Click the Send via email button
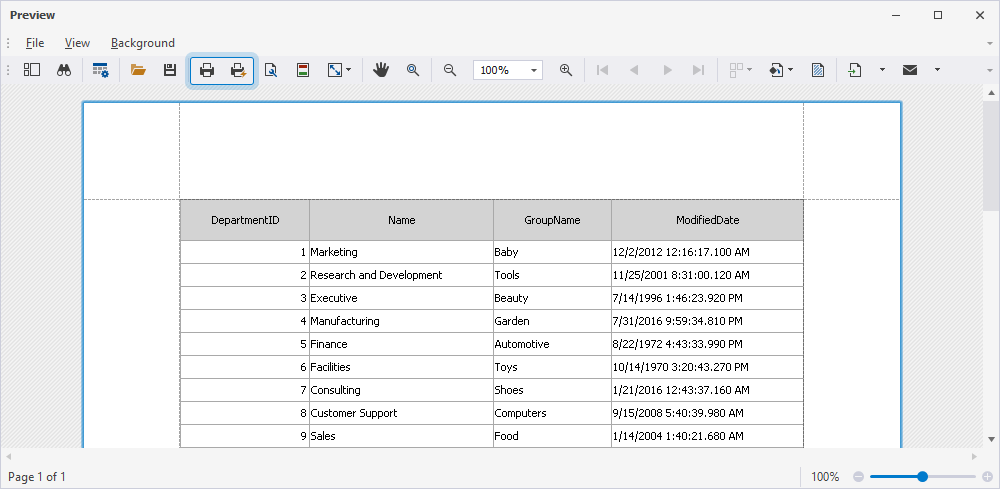Image resolution: width=1000 pixels, height=489 pixels. (x=910, y=70)
